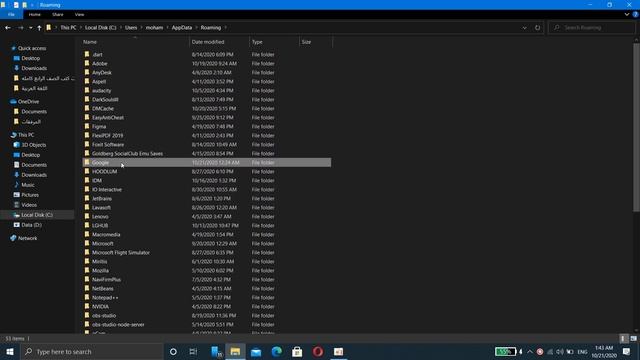The image size is (640, 360).
Task: Open Downloads under Quick access
Action: pos(34,68)
